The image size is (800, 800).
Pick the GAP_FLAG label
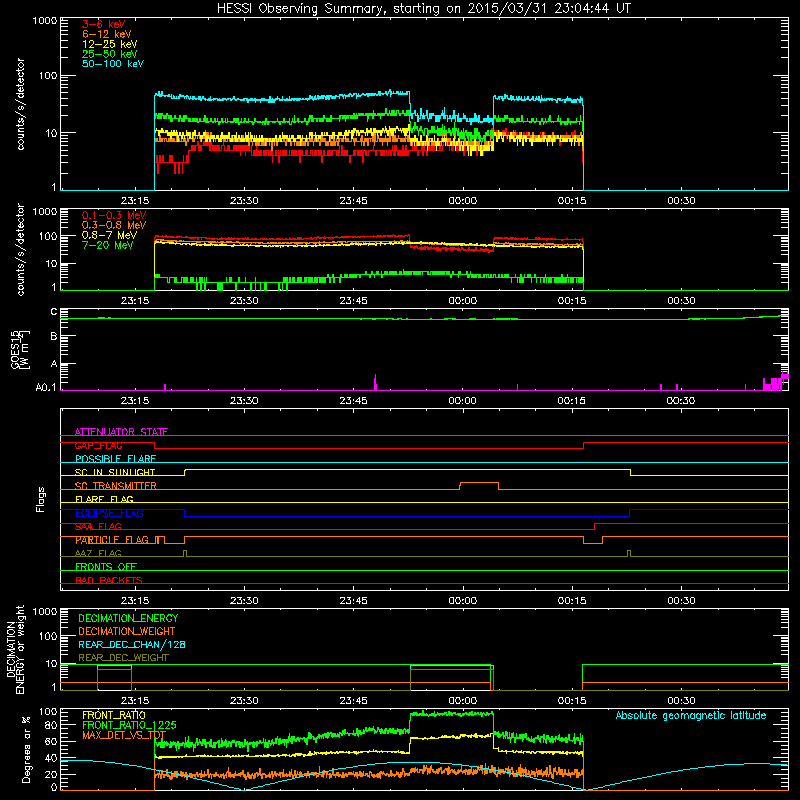tap(98, 445)
